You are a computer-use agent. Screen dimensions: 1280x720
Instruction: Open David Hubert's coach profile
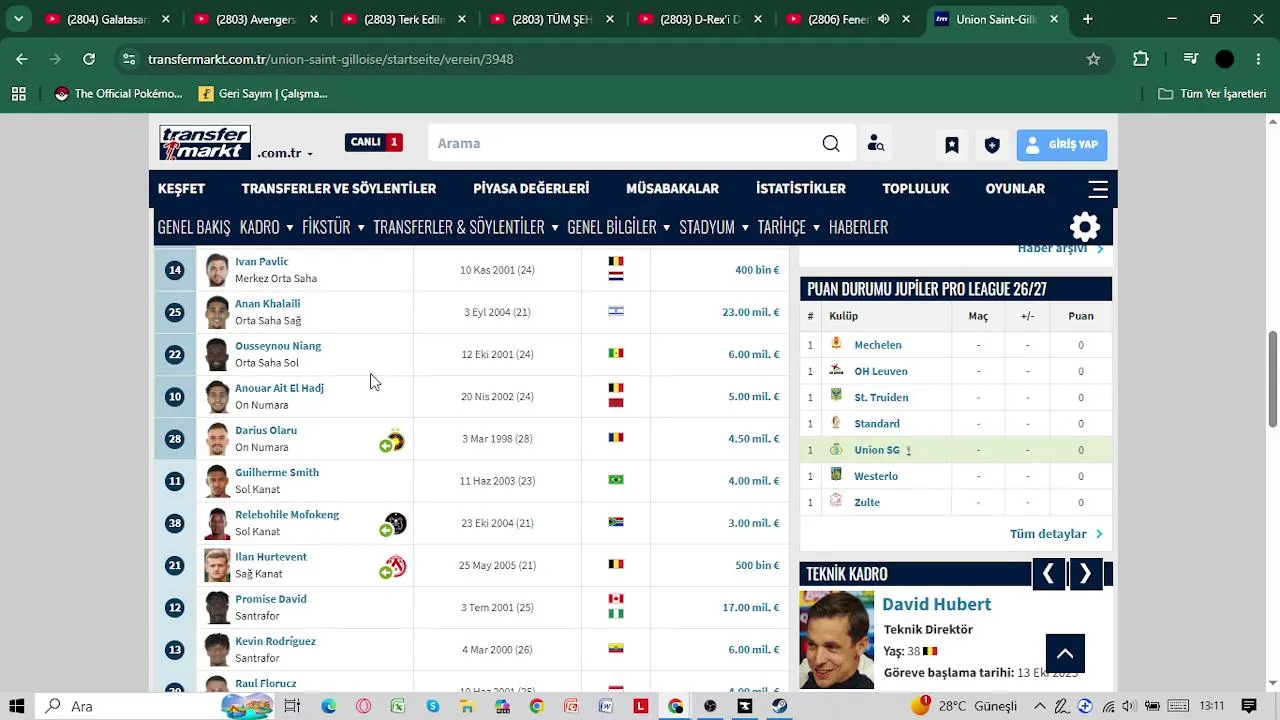936,604
